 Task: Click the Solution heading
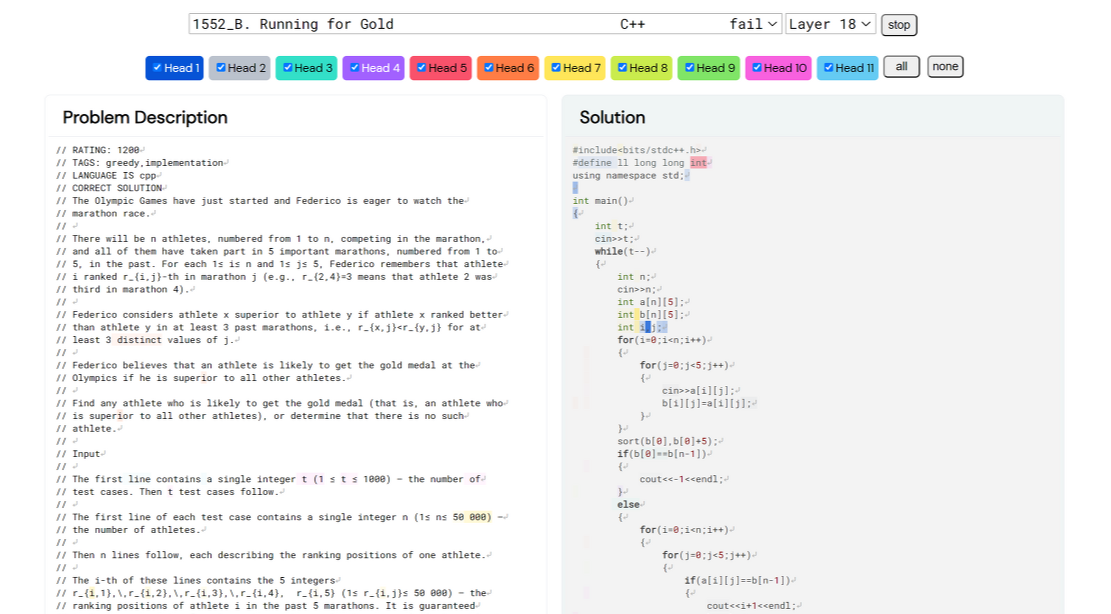click(612, 118)
